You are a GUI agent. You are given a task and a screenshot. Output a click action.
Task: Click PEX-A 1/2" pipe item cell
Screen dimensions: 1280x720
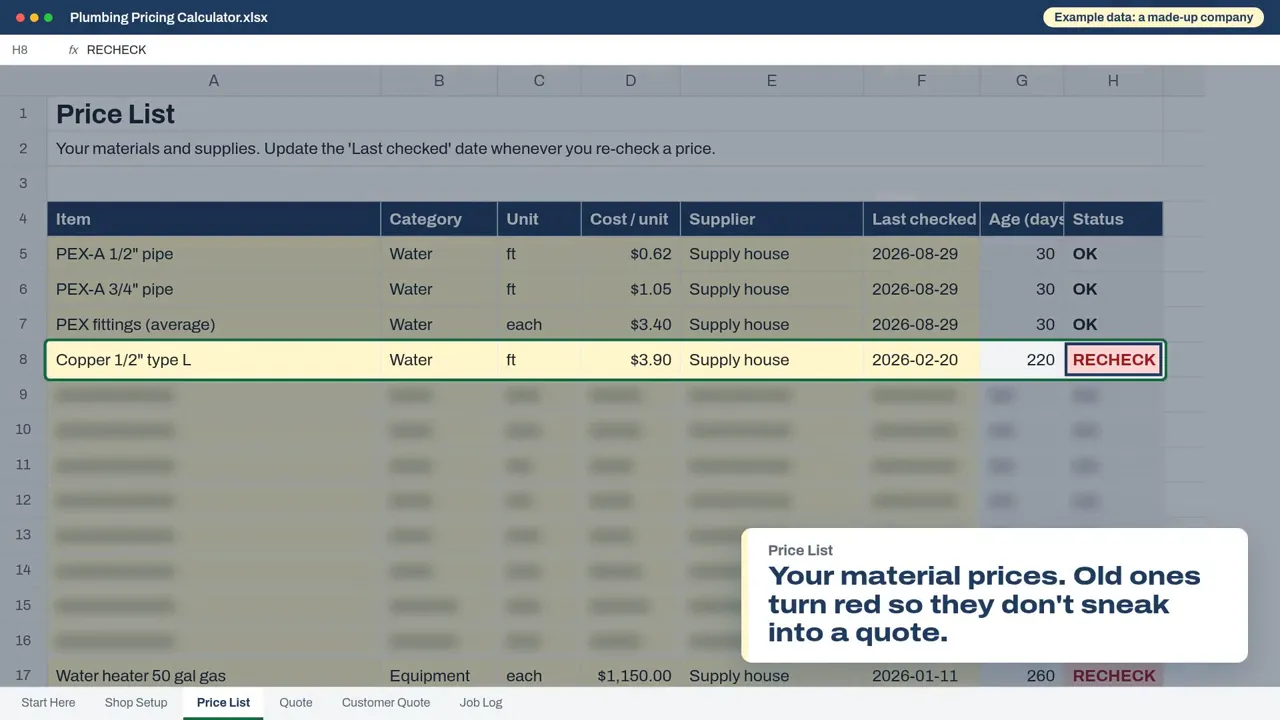[214, 254]
